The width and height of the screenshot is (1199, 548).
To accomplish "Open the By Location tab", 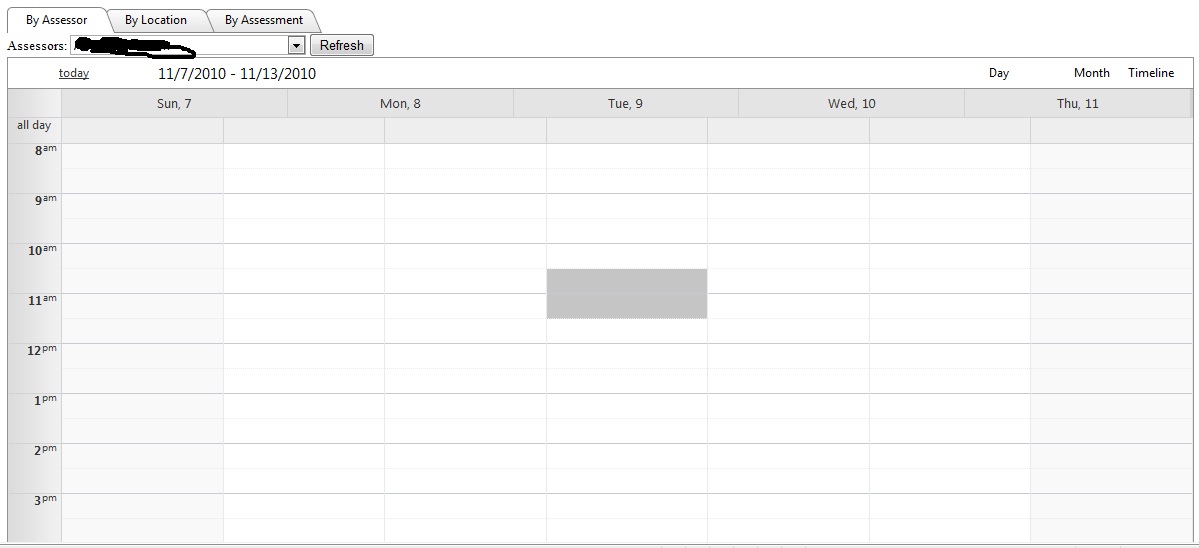I will point(156,20).
